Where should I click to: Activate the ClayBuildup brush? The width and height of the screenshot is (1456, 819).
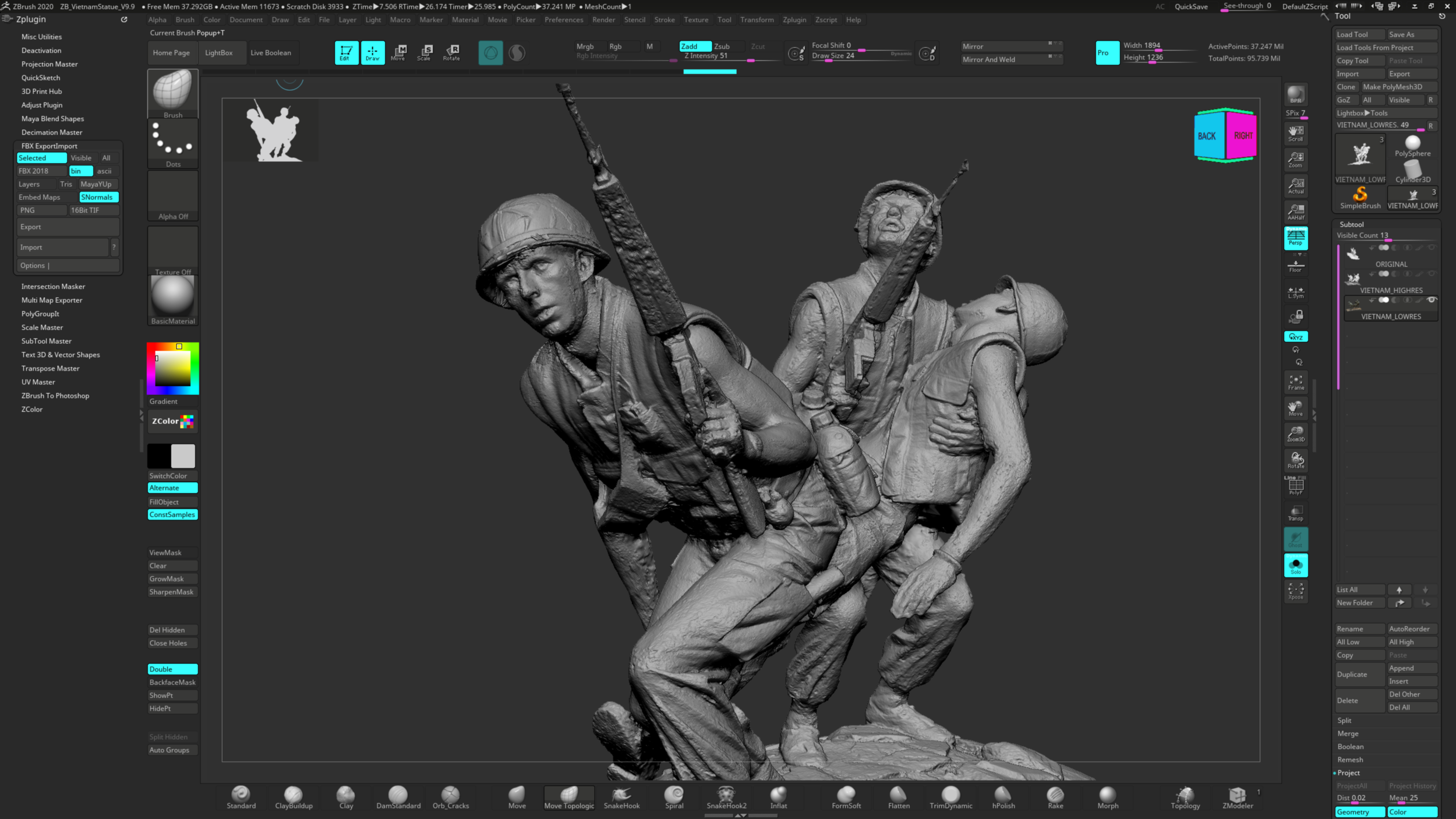click(x=292, y=797)
